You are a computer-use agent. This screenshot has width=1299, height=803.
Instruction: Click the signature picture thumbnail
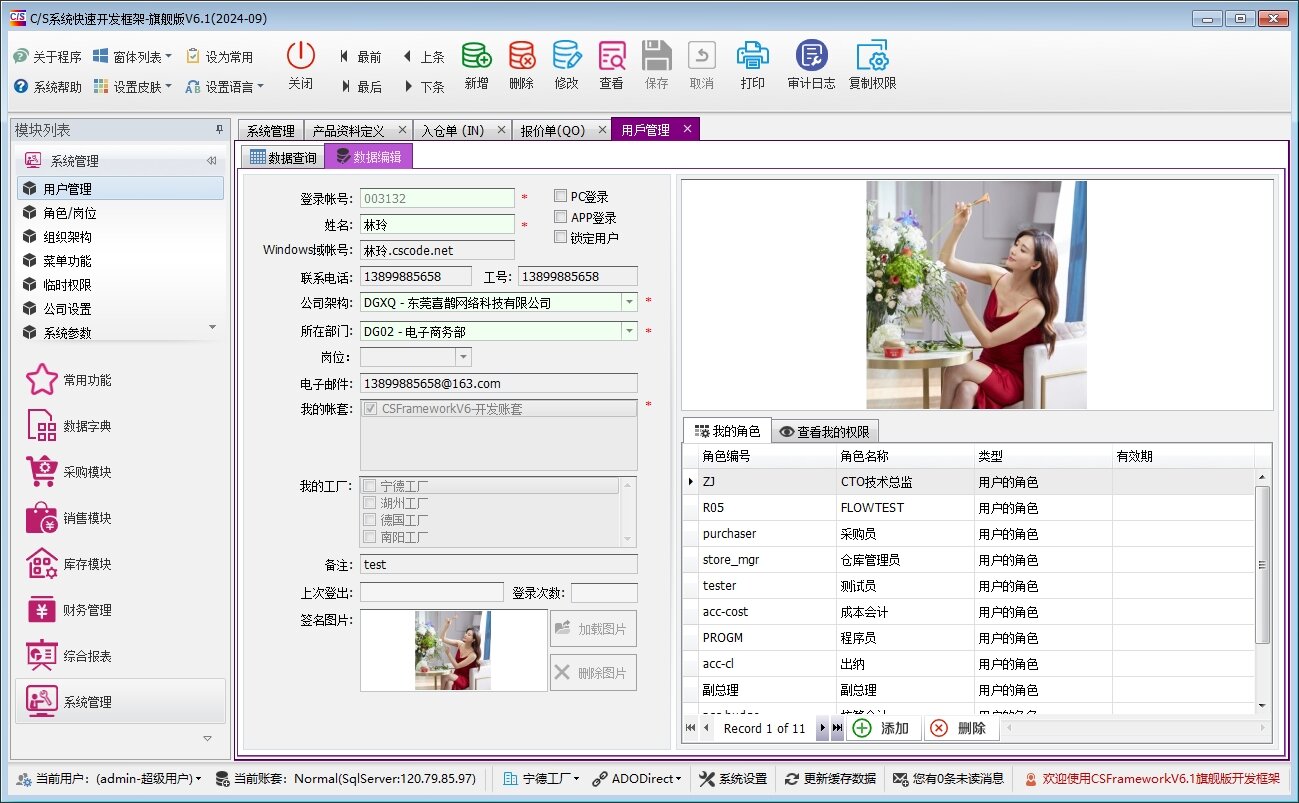click(x=453, y=650)
